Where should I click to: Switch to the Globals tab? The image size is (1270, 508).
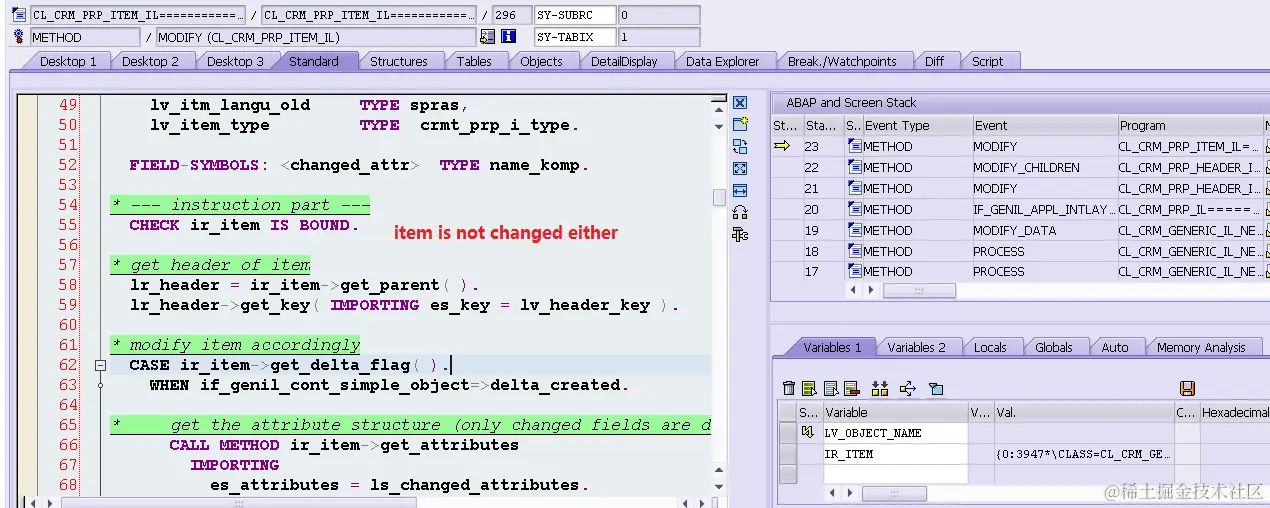[1054, 347]
